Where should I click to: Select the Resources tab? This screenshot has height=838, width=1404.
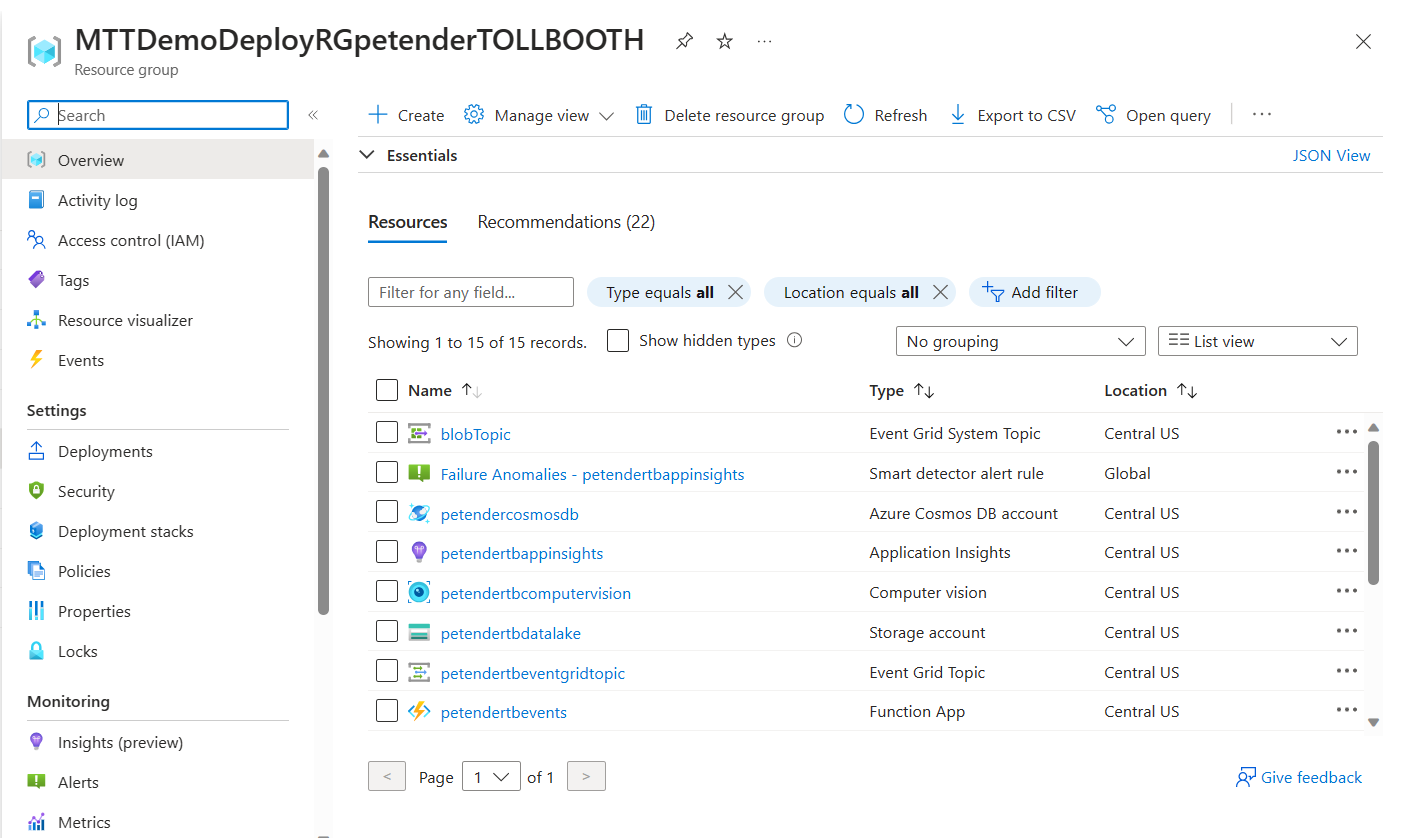(407, 222)
